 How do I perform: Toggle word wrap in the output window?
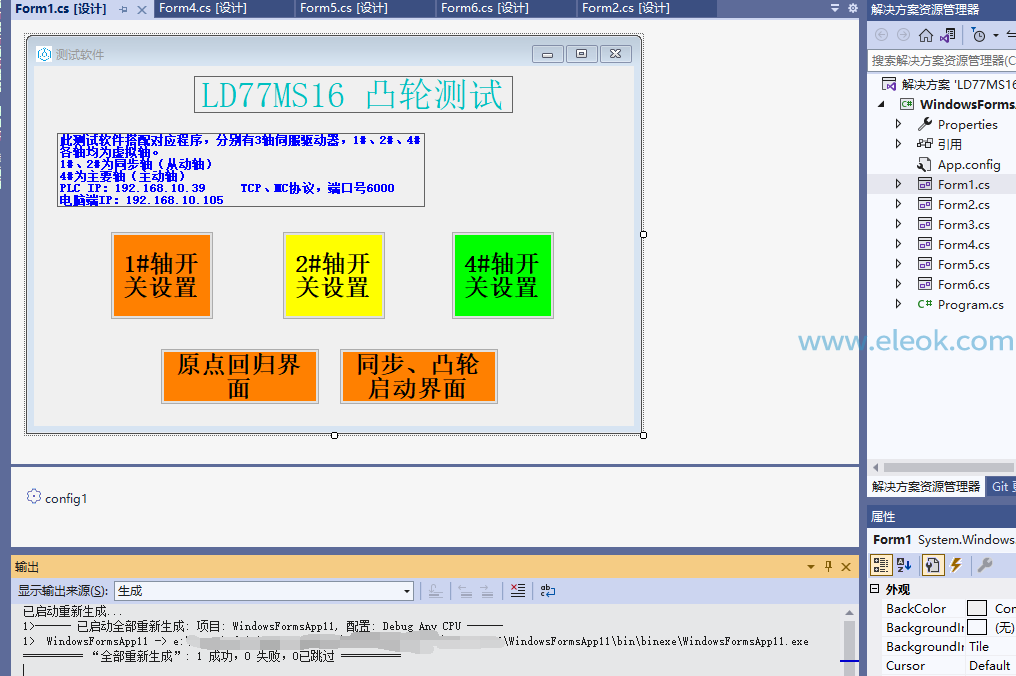[548, 590]
